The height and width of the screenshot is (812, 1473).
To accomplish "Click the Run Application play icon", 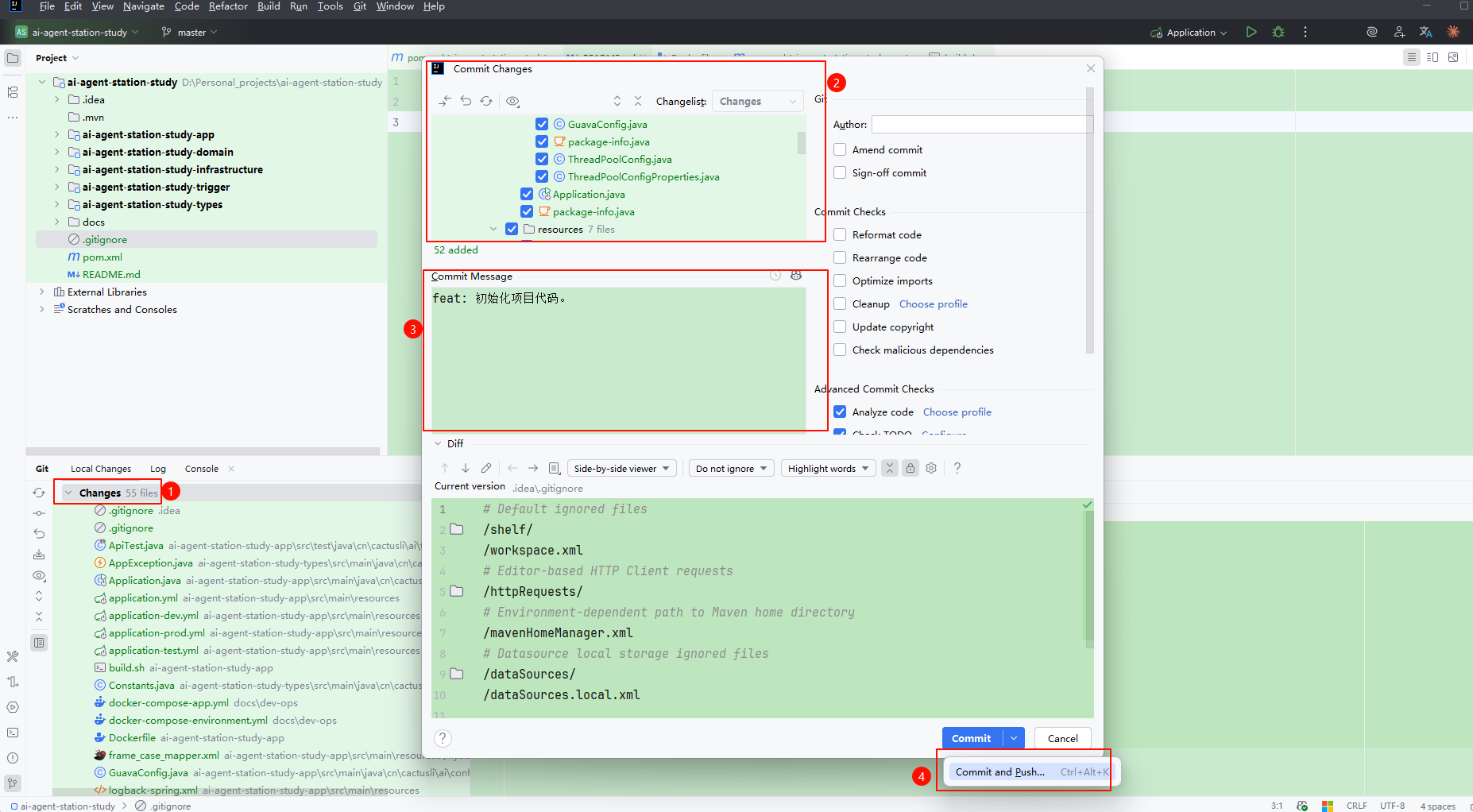I will coord(1251,33).
